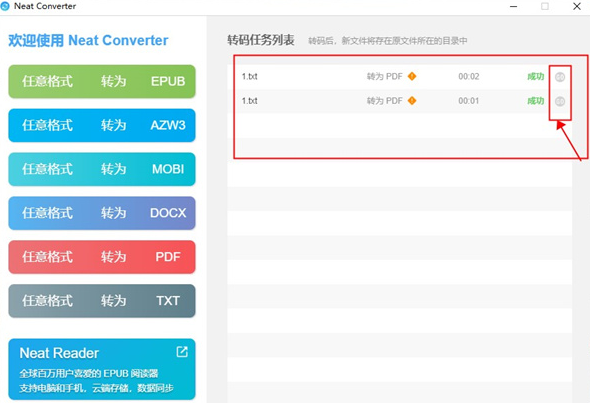Convert any format to DOCX
The image size is (590, 403).
click(102, 213)
